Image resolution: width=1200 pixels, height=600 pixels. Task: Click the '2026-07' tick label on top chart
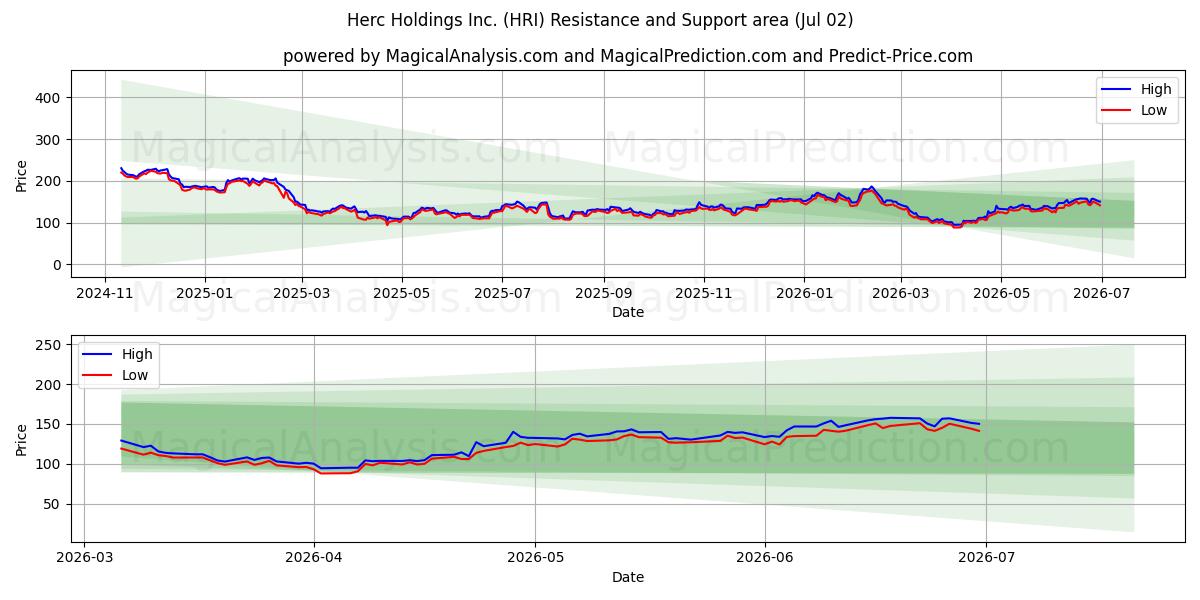1100,294
